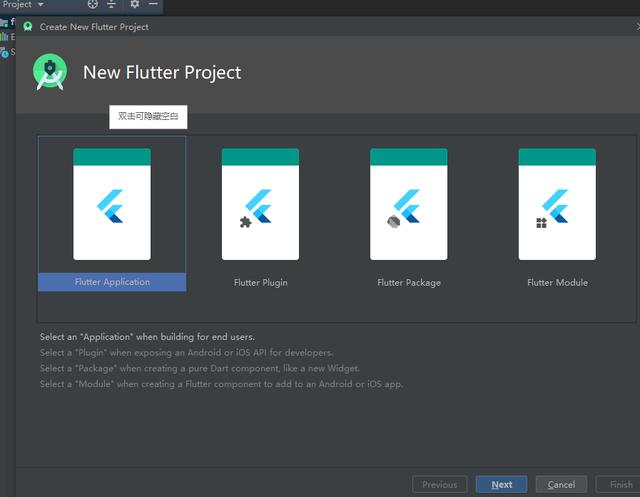
Task: Click the Create New Flutter Project title
Action: [x=94, y=27]
